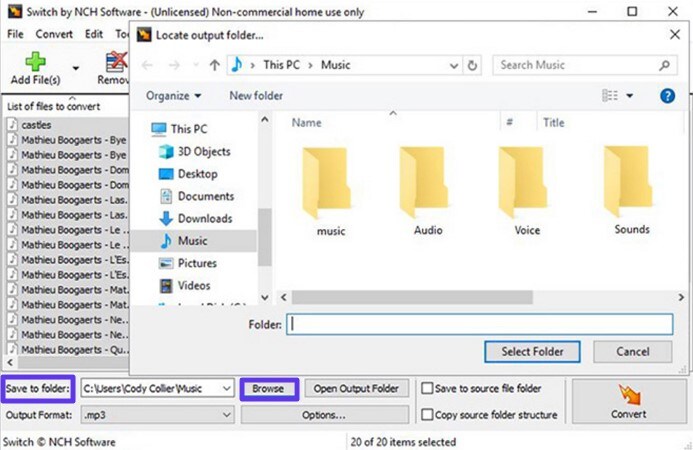Click the music note icon in address bar
This screenshot has height=450, width=693.
pos(237,65)
